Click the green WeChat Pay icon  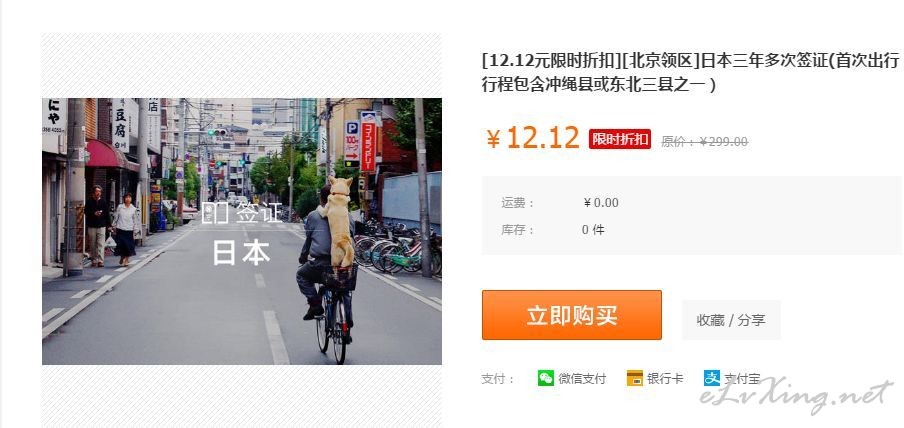point(545,378)
